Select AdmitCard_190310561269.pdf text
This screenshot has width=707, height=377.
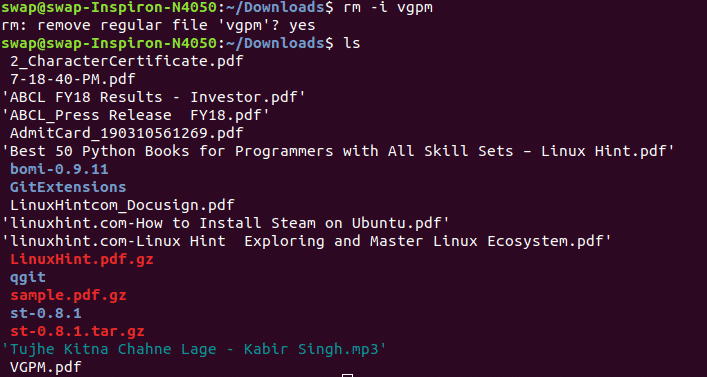coord(127,134)
